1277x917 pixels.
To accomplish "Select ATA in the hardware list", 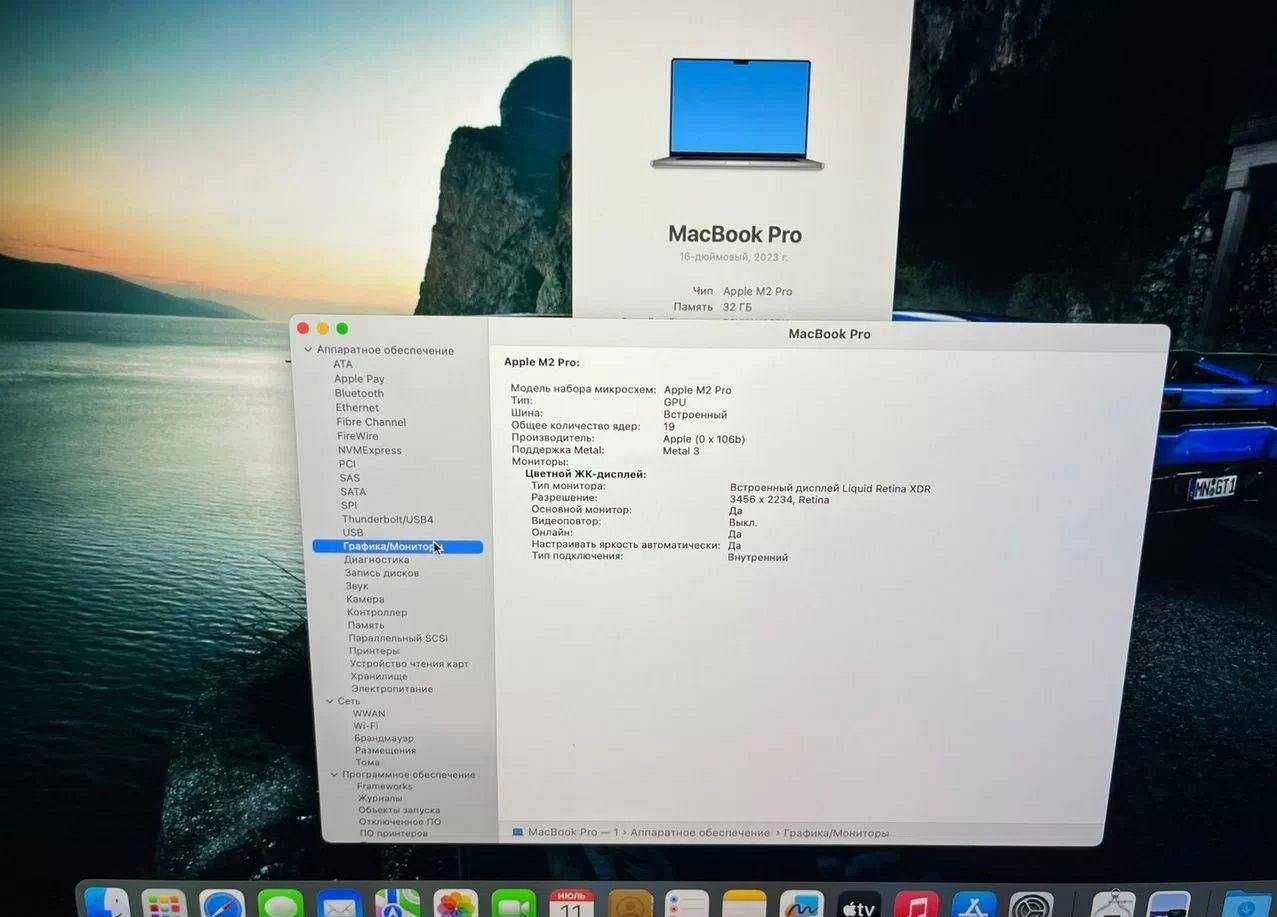I will coord(343,364).
